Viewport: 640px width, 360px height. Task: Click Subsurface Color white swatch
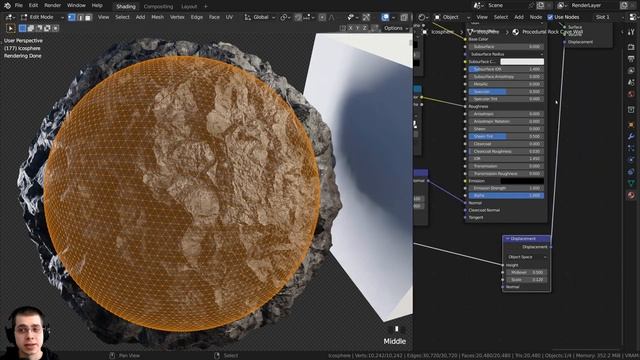point(522,62)
